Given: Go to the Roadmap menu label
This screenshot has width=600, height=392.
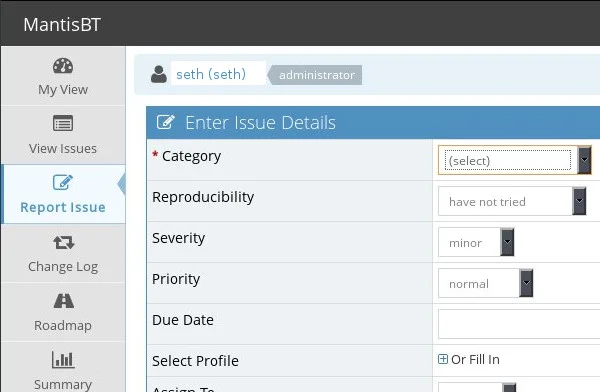Looking at the screenshot, I should pos(63,325).
